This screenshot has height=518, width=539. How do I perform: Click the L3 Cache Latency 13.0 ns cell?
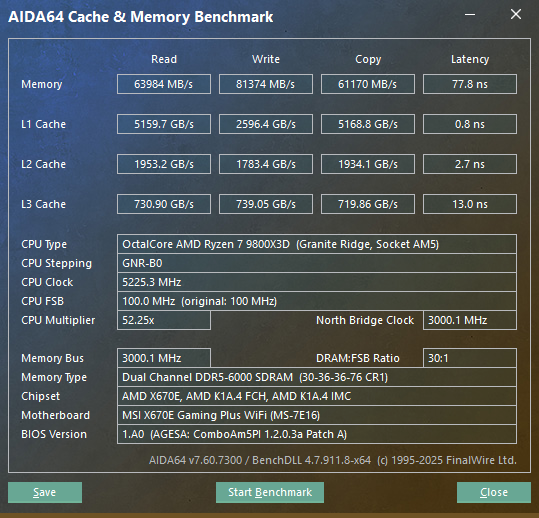click(470, 204)
